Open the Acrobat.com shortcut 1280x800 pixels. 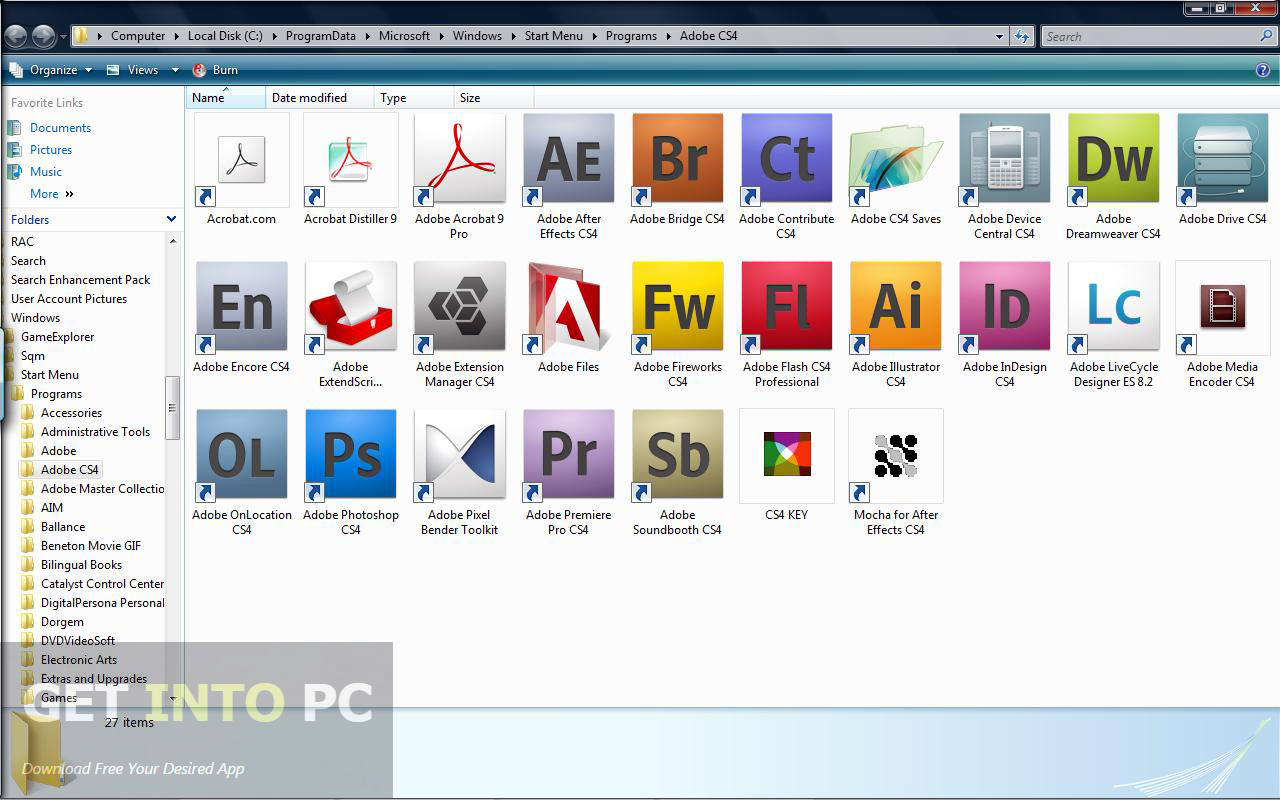tap(241, 160)
